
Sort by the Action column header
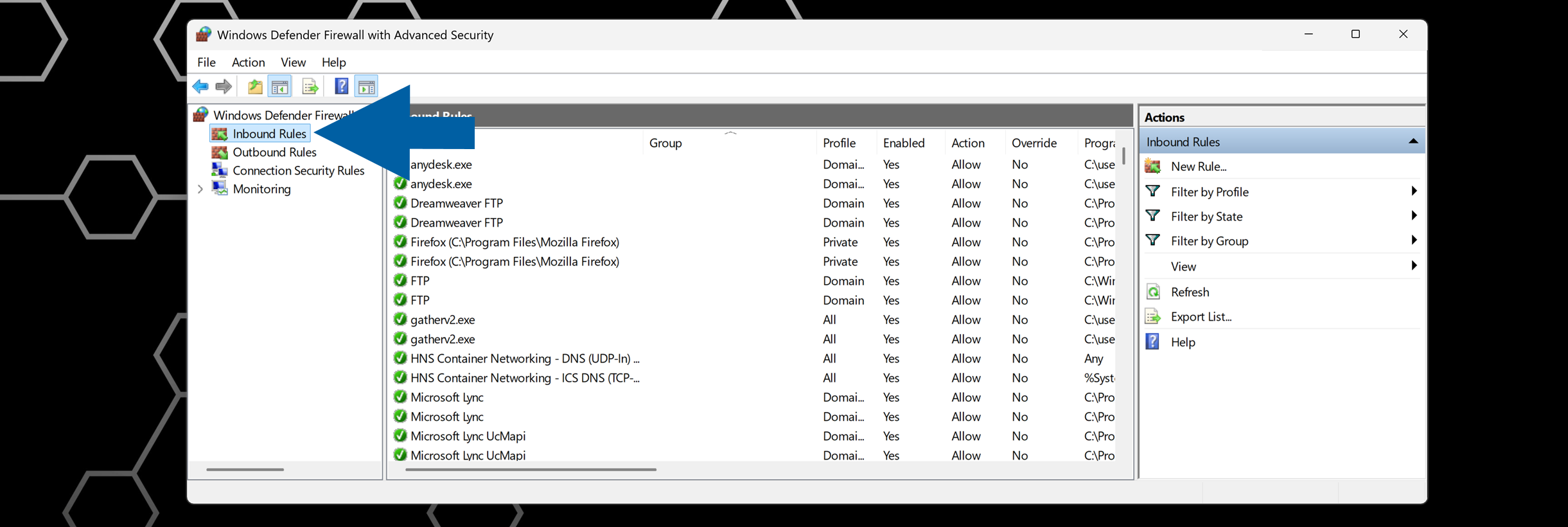point(974,143)
